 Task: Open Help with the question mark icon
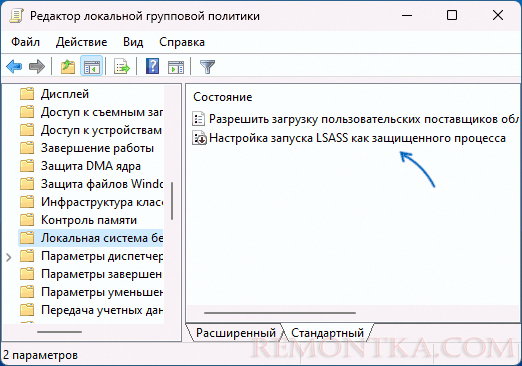tap(152, 66)
